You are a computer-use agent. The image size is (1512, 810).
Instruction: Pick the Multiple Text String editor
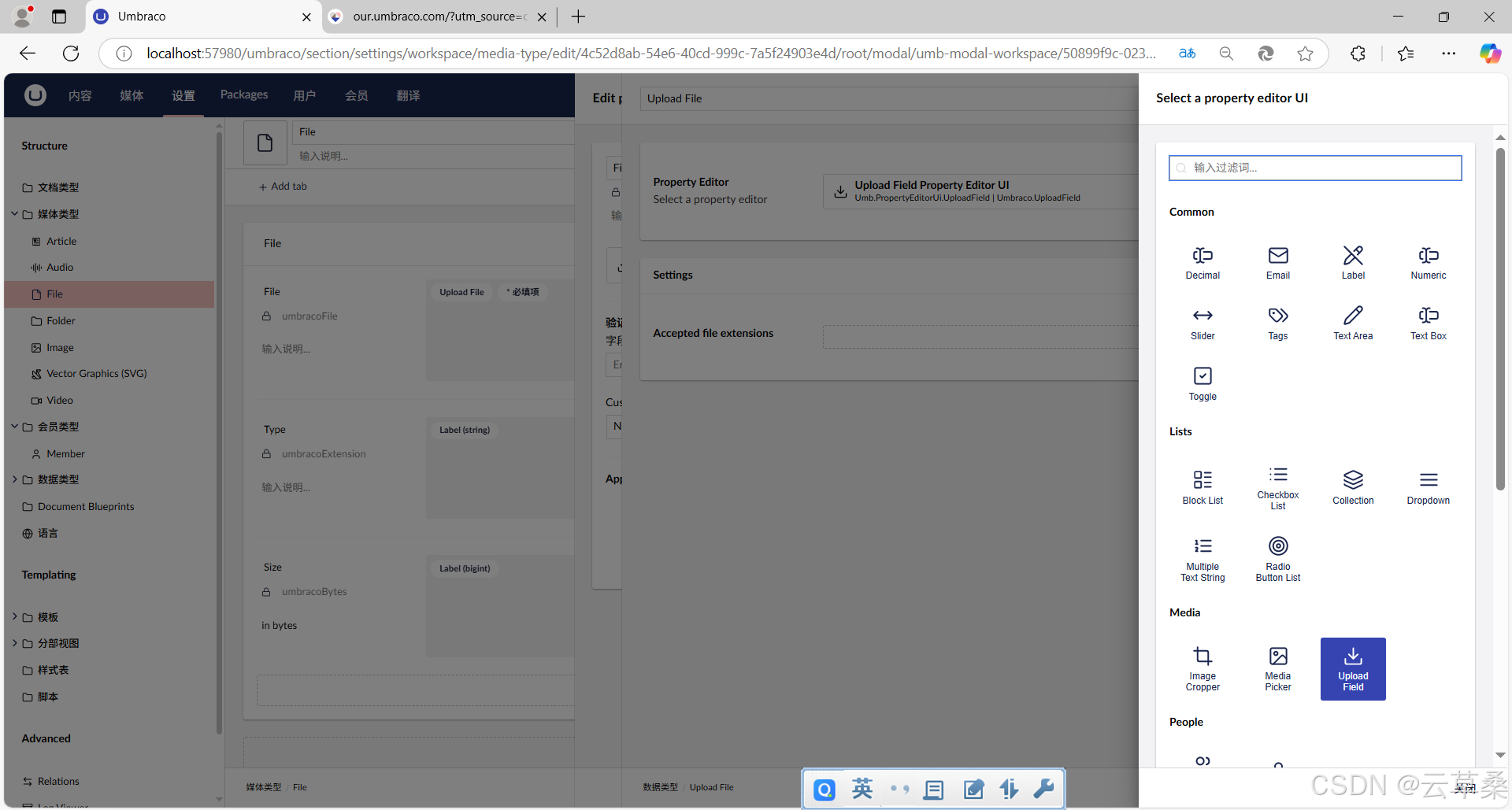[x=1203, y=560]
